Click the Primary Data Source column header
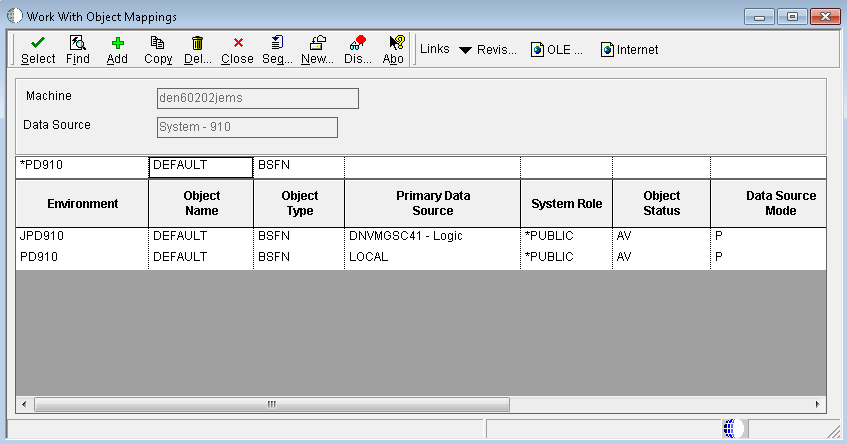This screenshot has height=444, width=847. tap(433, 204)
